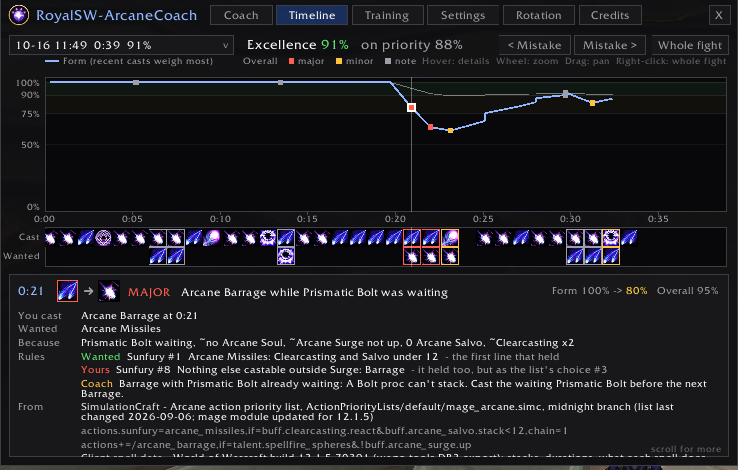Image resolution: width=738 pixels, height=470 pixels.
Task: Click the 'actions+=/arcane_barrage' code line
Action: [276, 445]
